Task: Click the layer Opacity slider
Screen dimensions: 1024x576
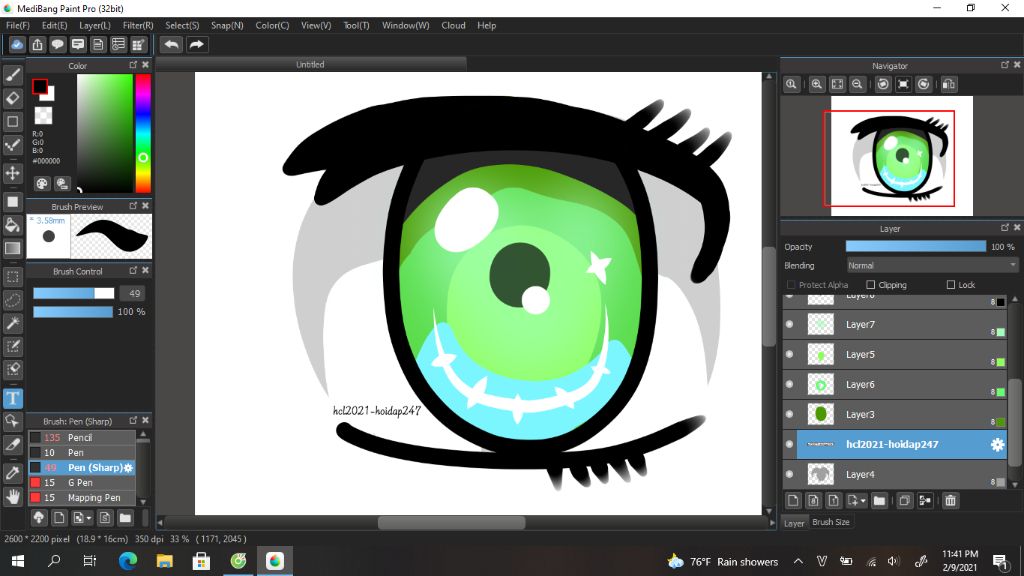Action: (x=915, y=247)
